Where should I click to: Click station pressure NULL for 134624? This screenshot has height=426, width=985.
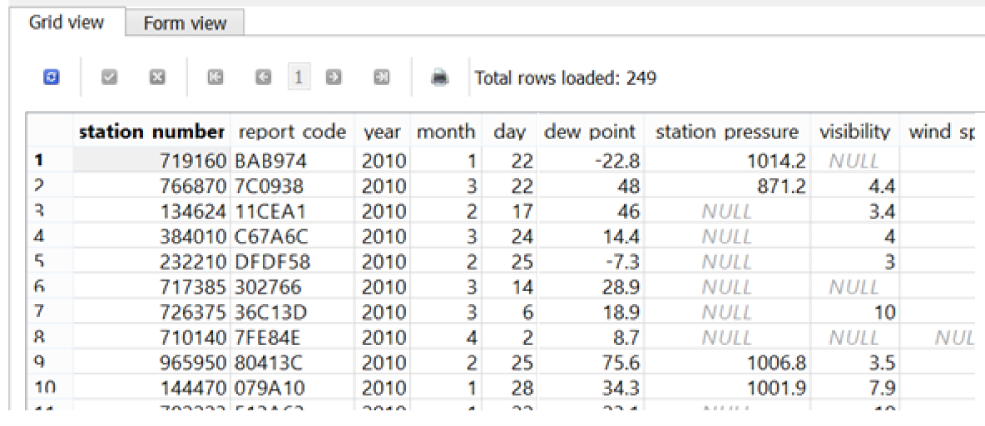click(727, 211)
